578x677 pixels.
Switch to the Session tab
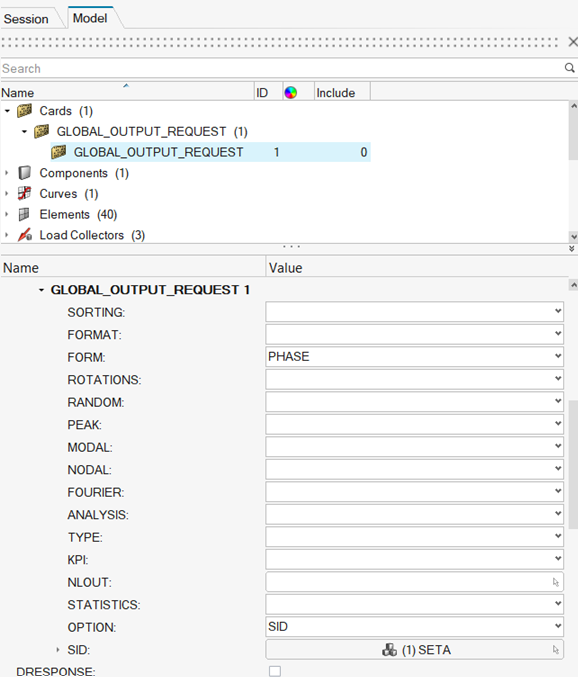[26, 19]
